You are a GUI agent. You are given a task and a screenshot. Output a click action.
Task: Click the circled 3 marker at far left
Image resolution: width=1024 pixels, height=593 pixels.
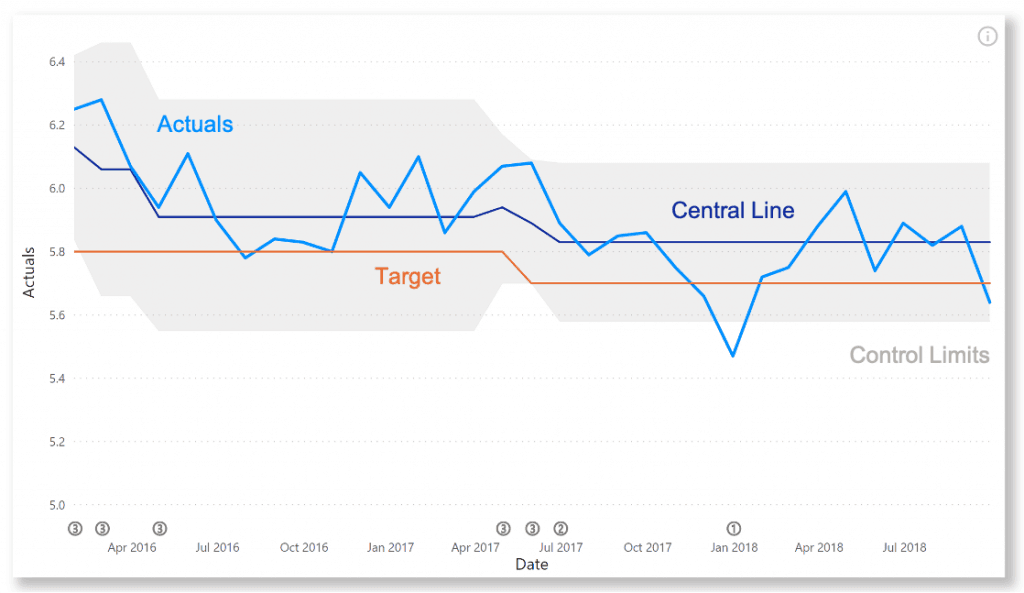[x=75, y=528]
